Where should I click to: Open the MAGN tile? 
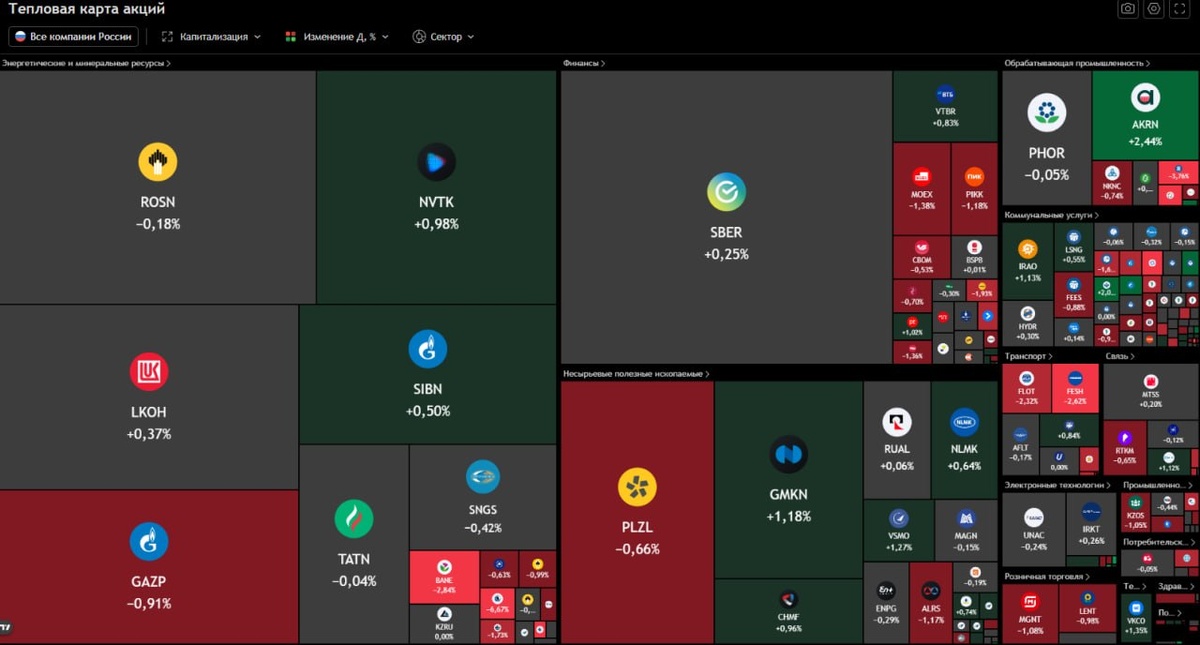[x=966, y=530]
